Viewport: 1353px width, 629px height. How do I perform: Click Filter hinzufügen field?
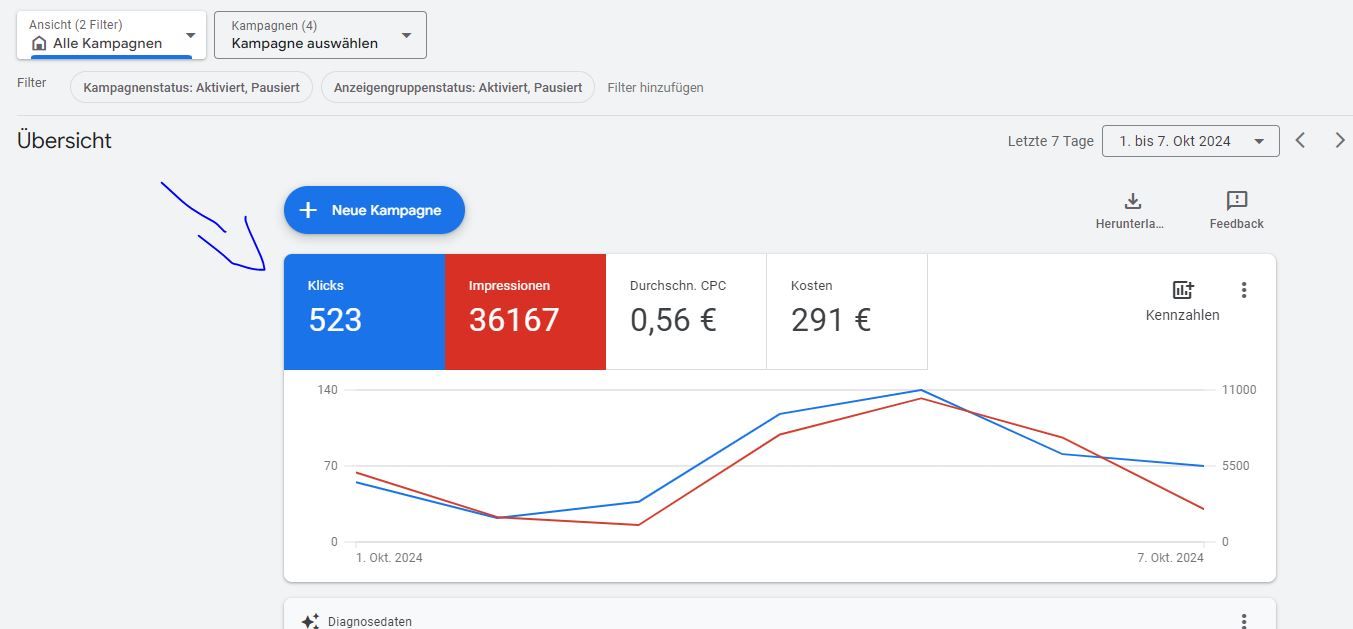tap(655, 87)
